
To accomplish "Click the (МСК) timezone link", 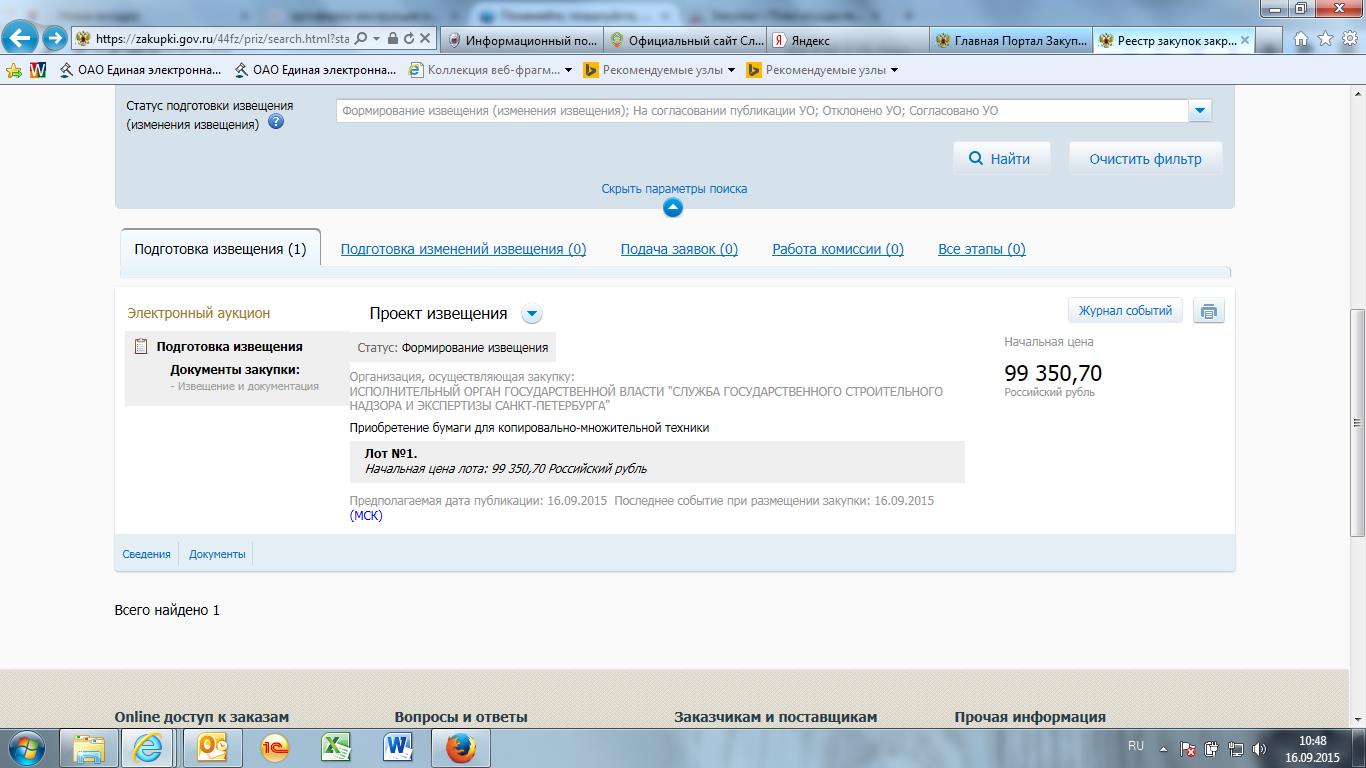I will tap(366, 516).
